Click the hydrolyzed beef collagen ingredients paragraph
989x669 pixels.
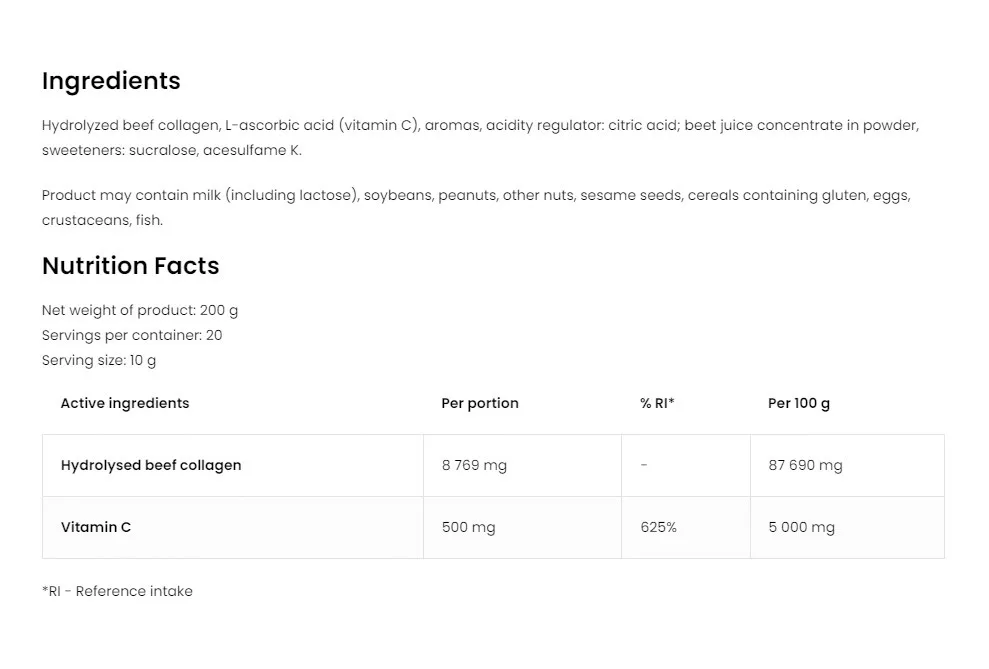point(480,138)
